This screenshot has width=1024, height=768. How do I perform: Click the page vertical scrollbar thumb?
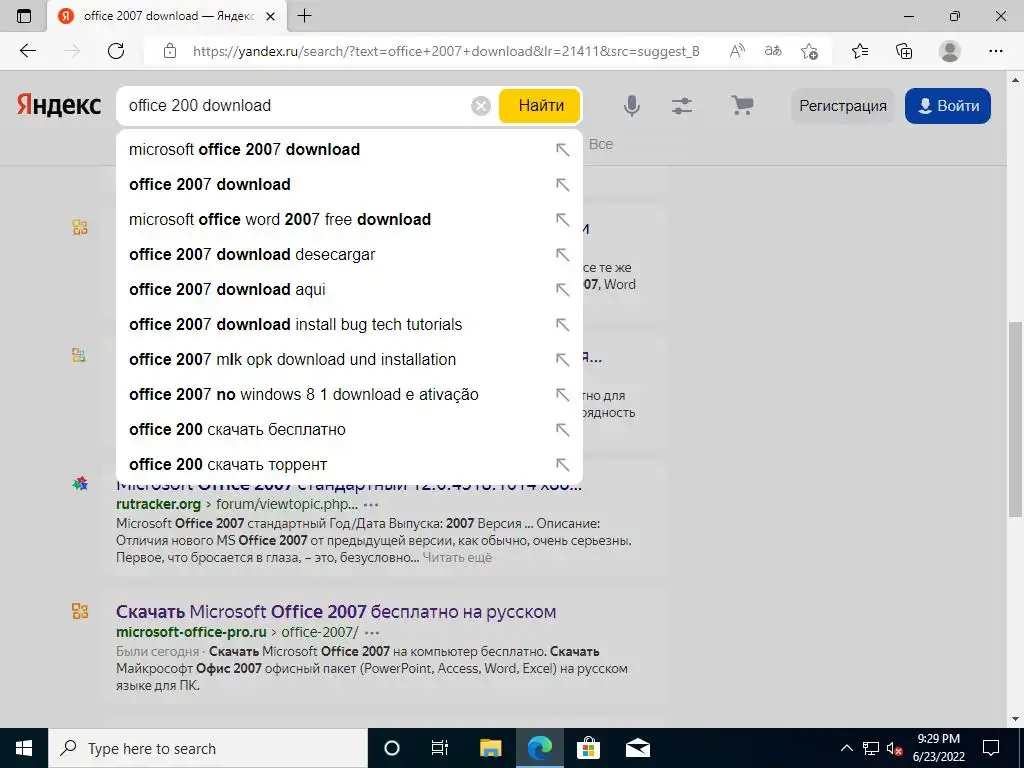tap(1015, 419)
